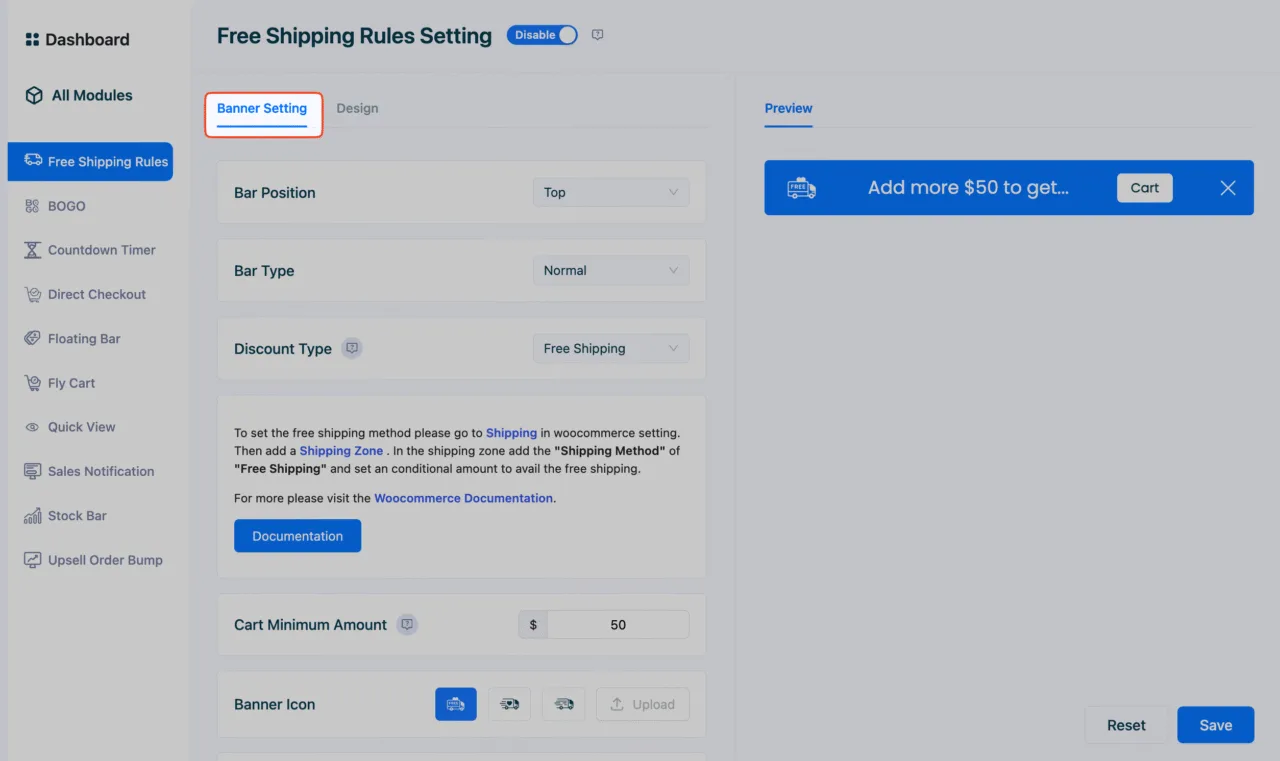Screen dimensions: 1280x761
Task: Close the preview banner with the X icon
Action: 1228,188
